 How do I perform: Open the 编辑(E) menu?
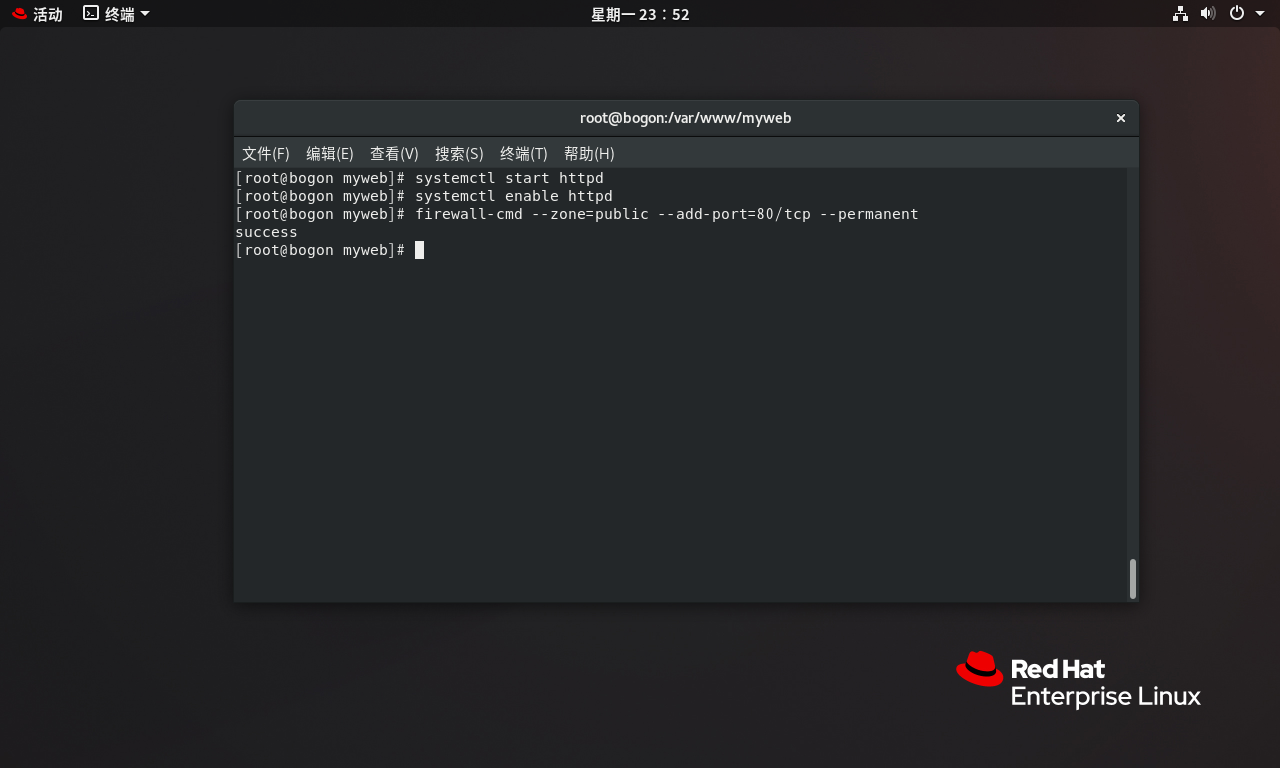tap(329, 153)
